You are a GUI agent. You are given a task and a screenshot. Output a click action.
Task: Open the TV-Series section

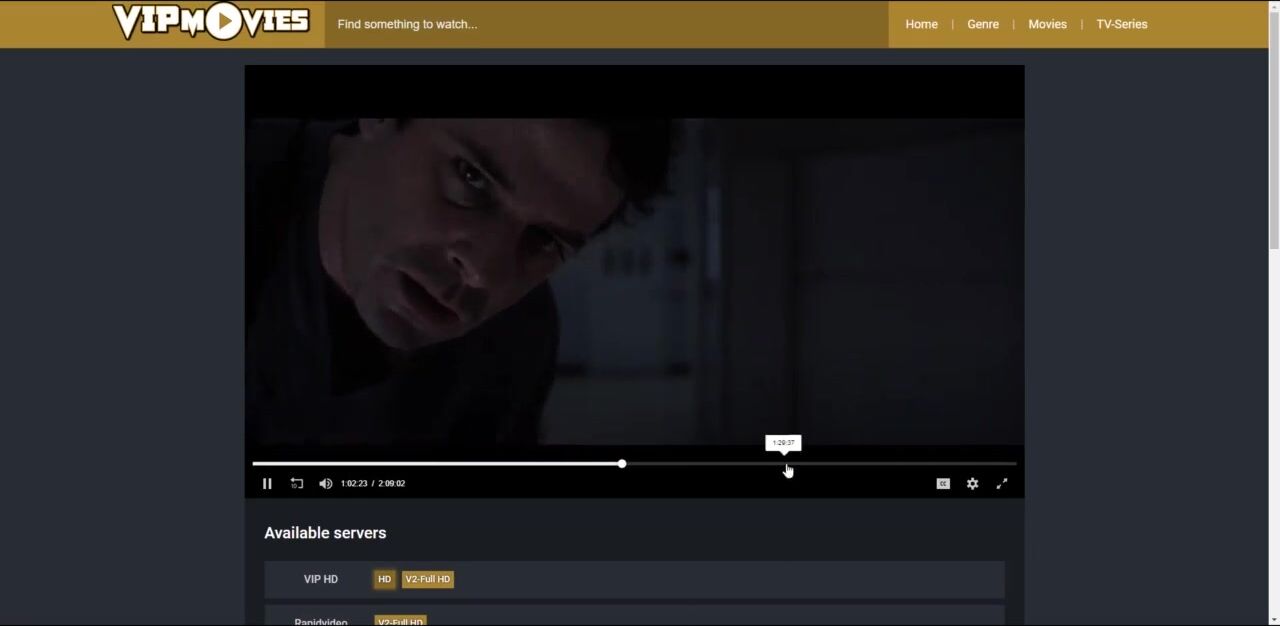(1121, 24)
